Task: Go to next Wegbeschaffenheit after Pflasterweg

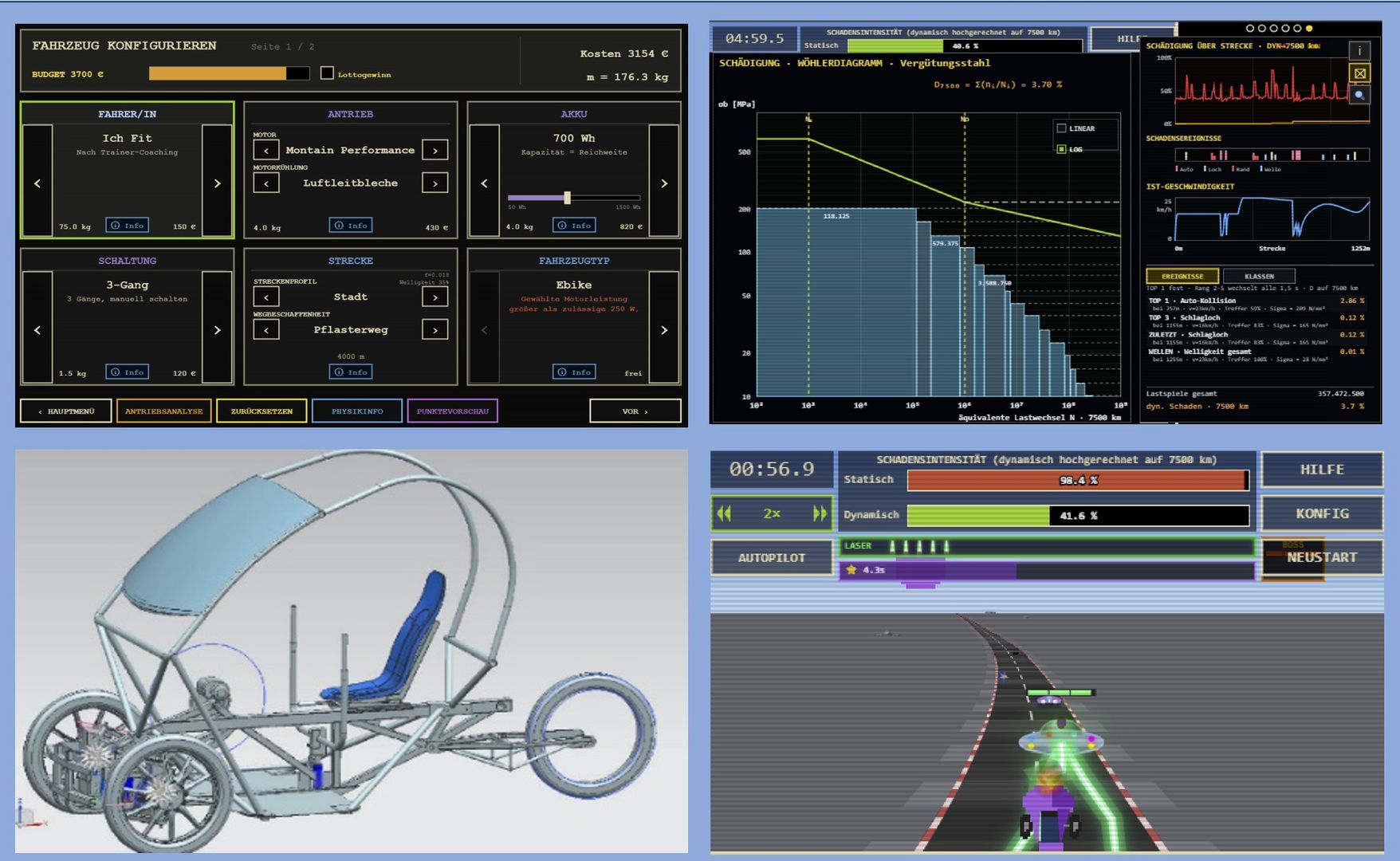Action: (x=435, y=329)
